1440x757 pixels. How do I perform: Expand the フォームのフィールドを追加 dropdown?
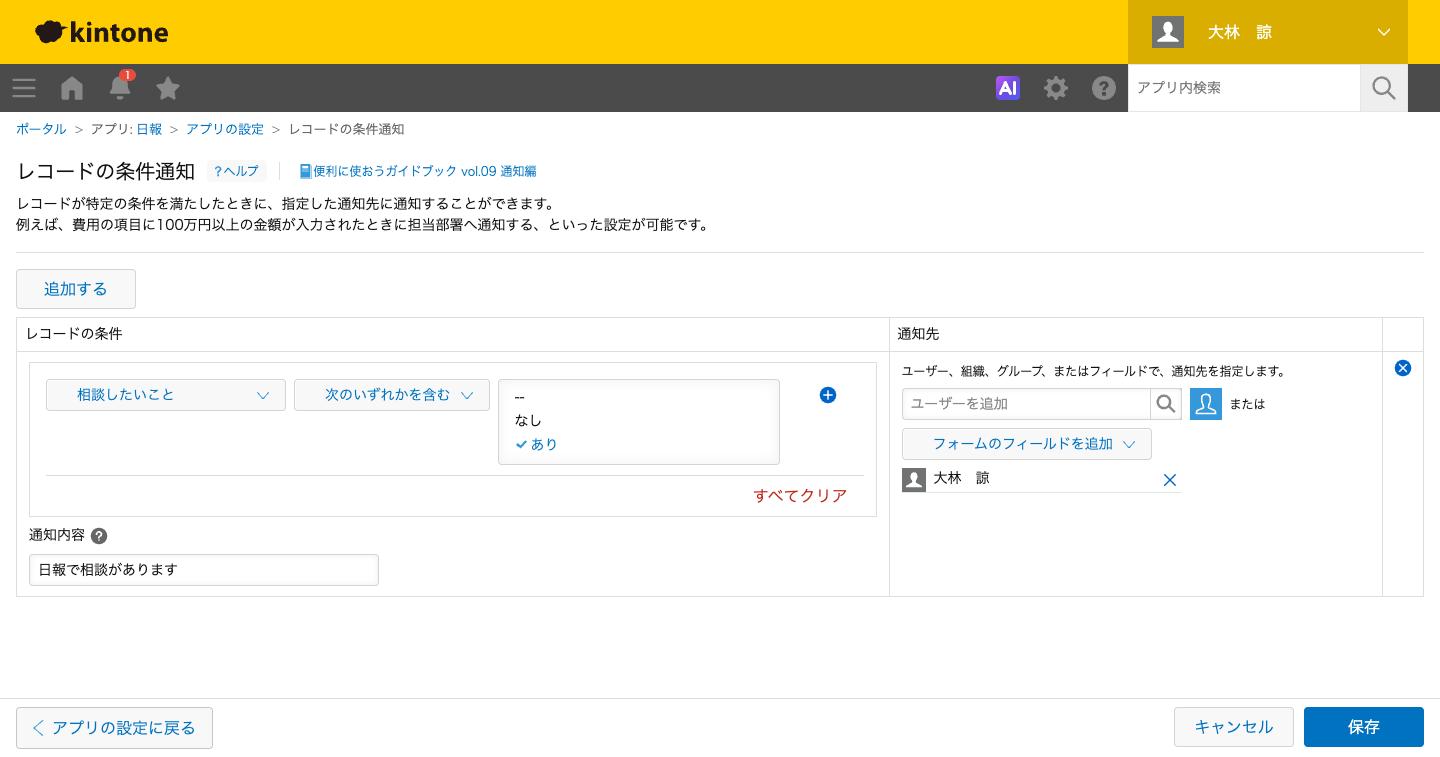tap(1027, 444)
